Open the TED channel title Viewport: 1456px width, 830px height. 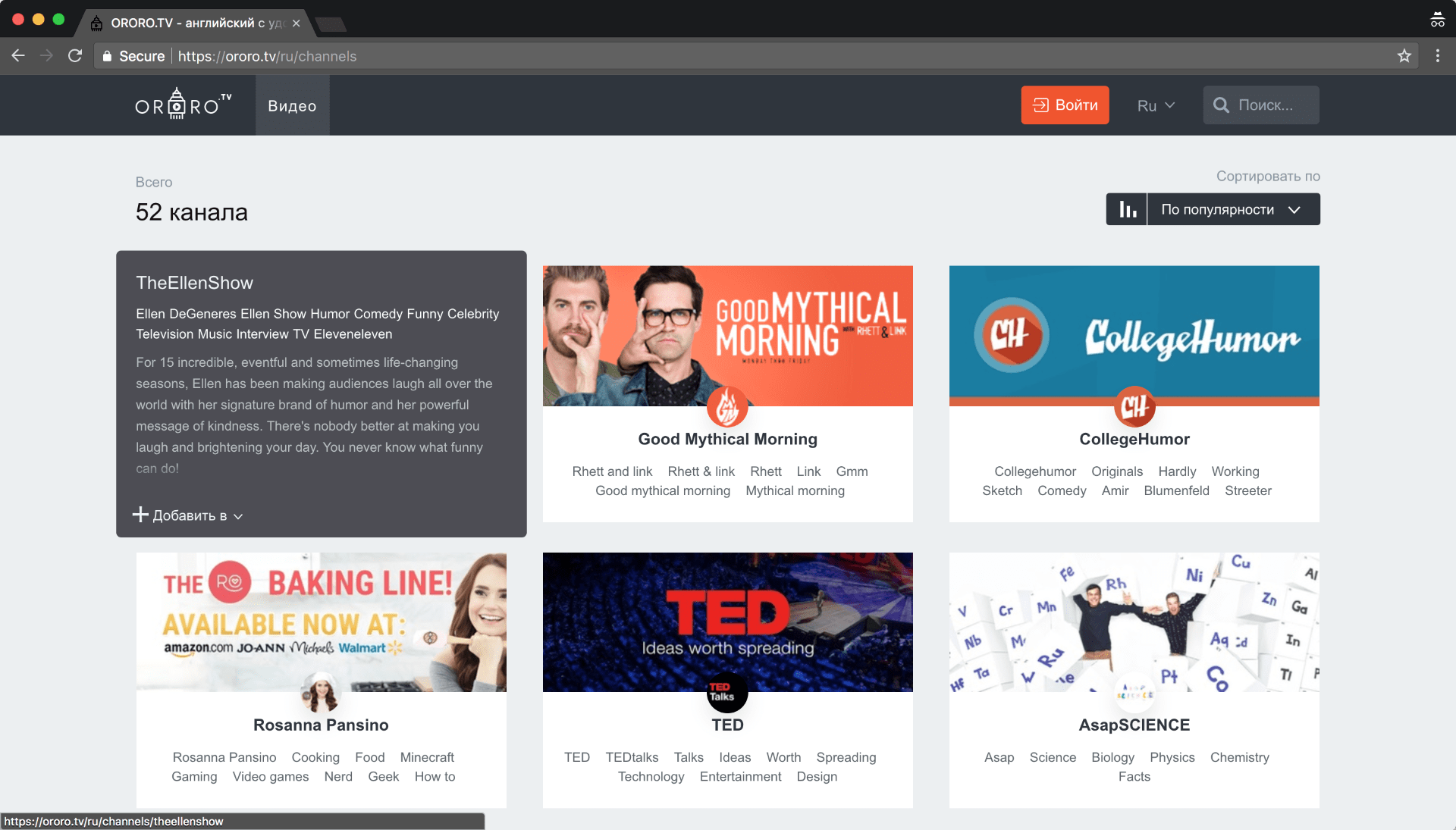(x=727, y=725)
